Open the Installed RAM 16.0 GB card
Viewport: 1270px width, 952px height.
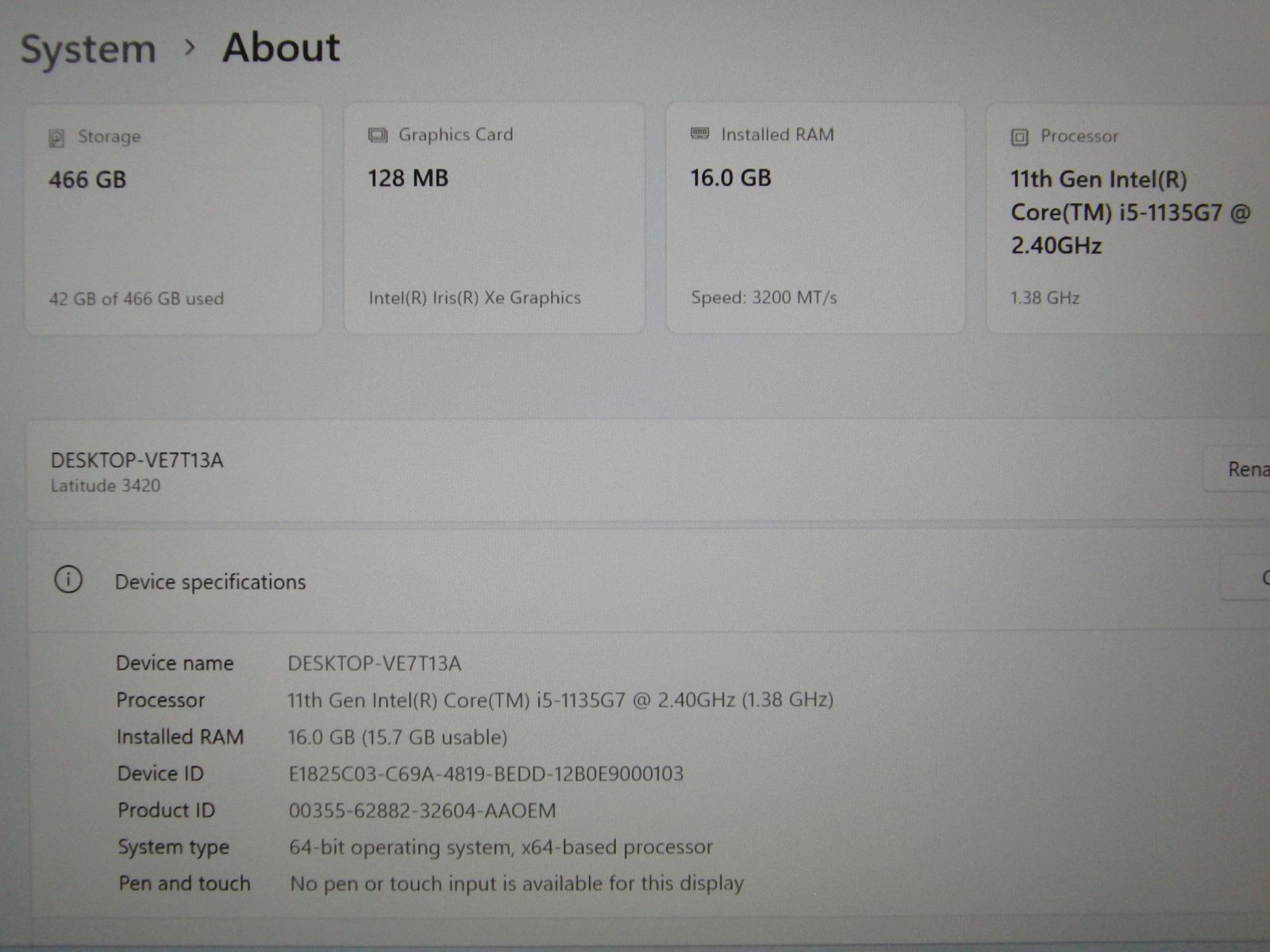tap(815, 218)
